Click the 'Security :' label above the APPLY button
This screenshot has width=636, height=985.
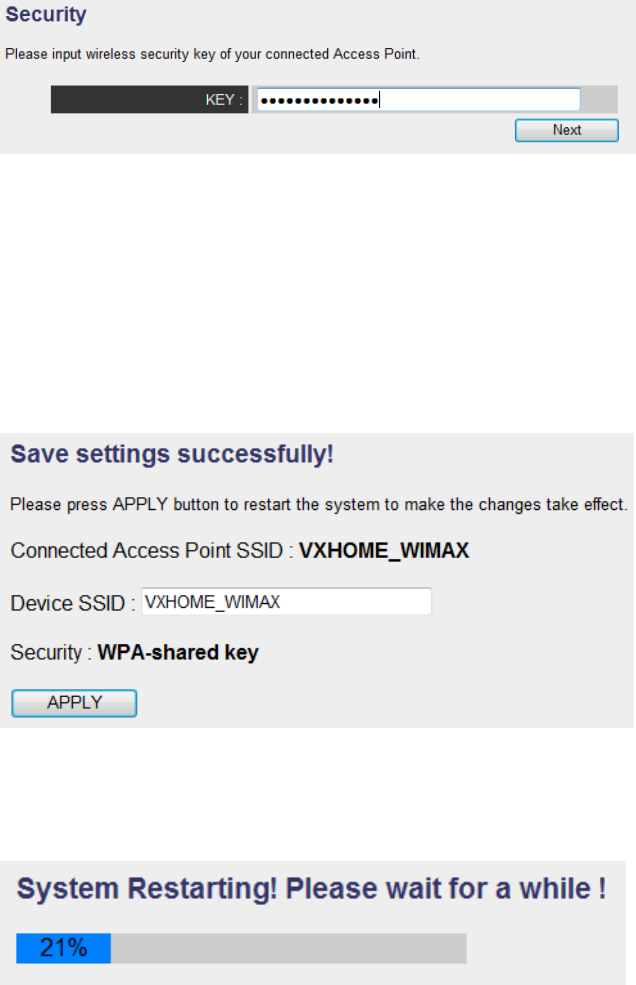point(50,653)
